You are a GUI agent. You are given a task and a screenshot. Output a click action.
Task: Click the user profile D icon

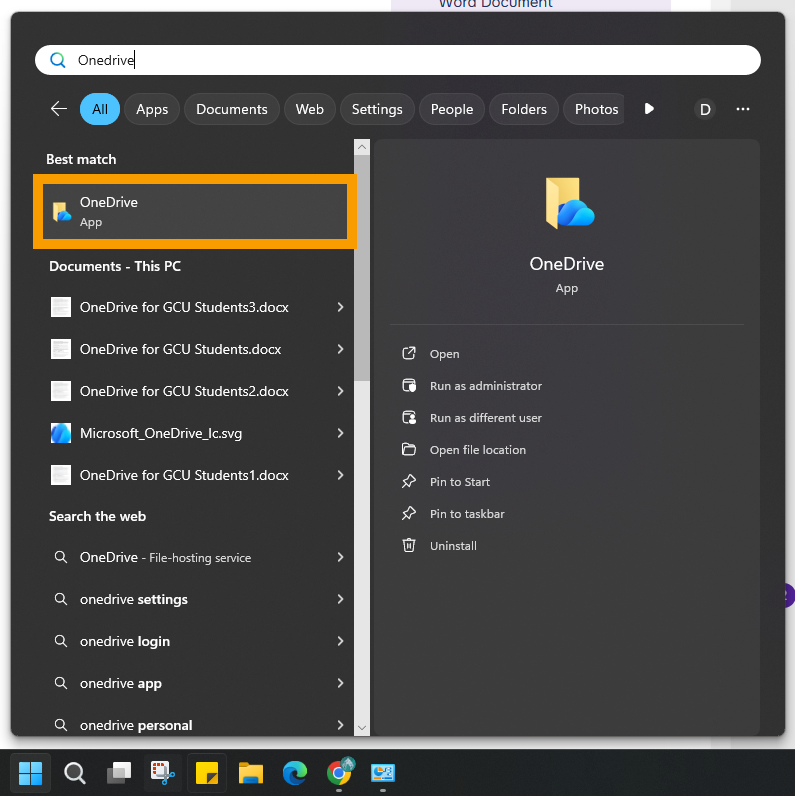[x=705, y=109]
